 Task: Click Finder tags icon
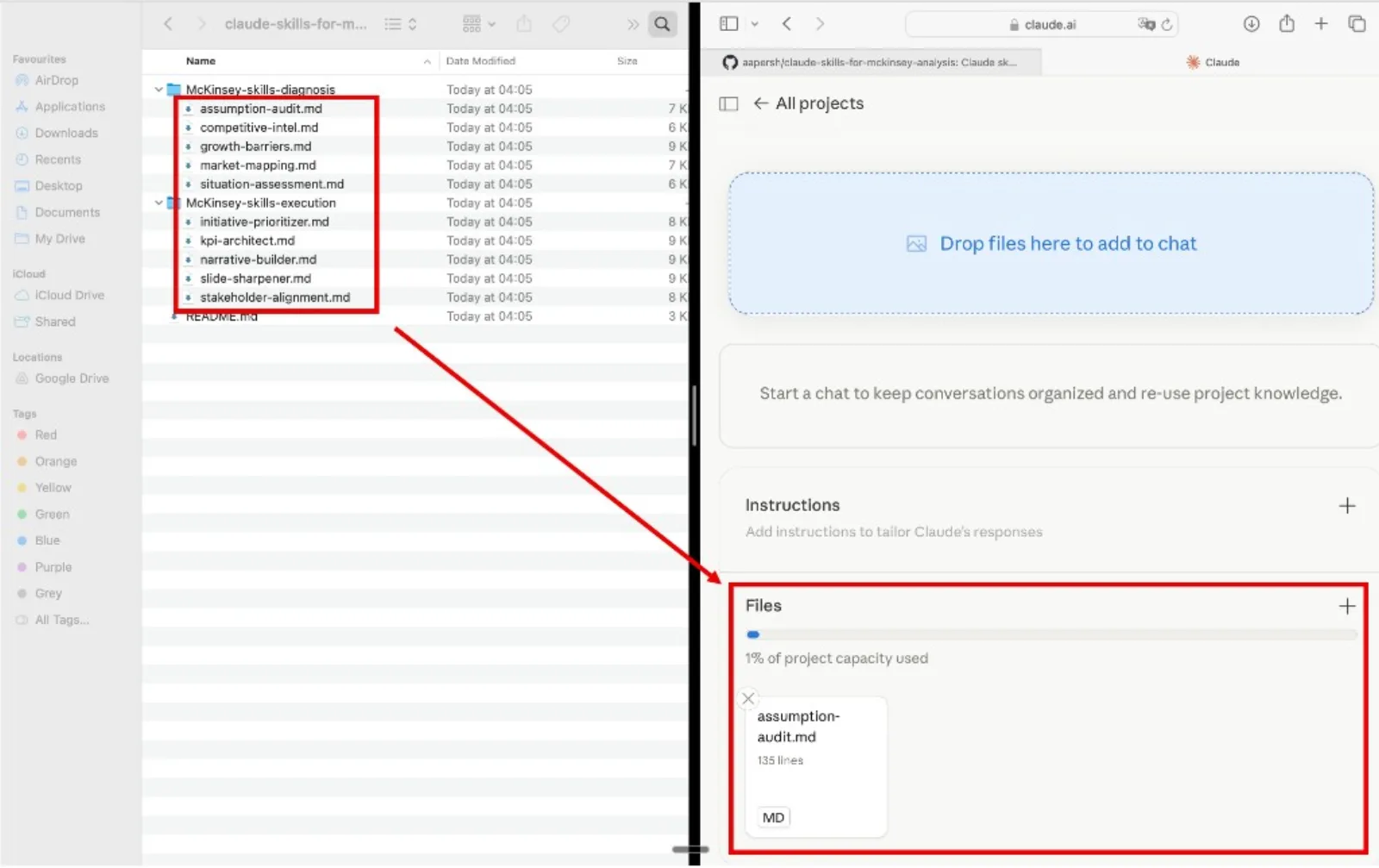point(561,24)
